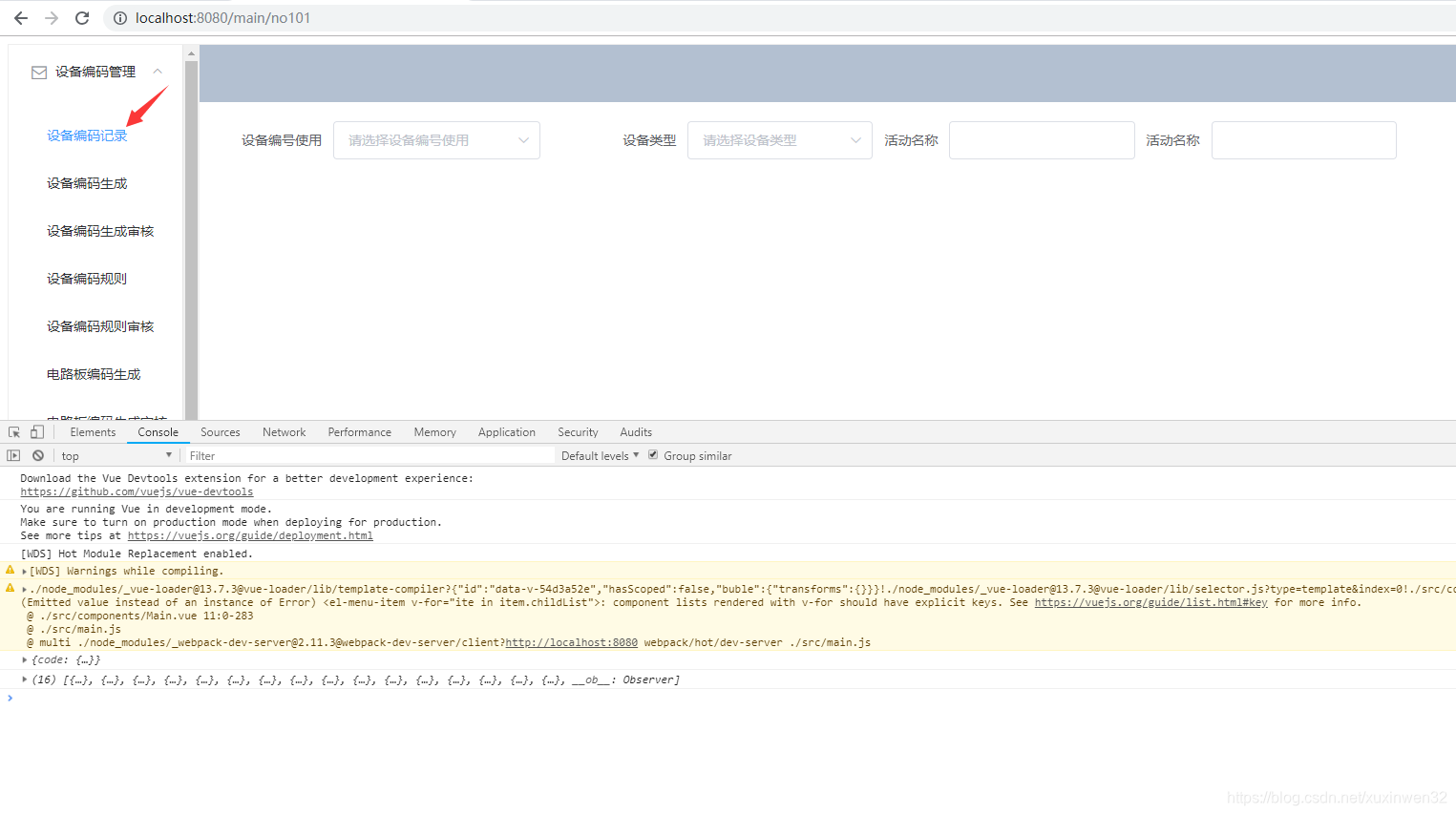Open http://localhost:8080 link in console
This screenshot has height=815, width=1456.
571,643
